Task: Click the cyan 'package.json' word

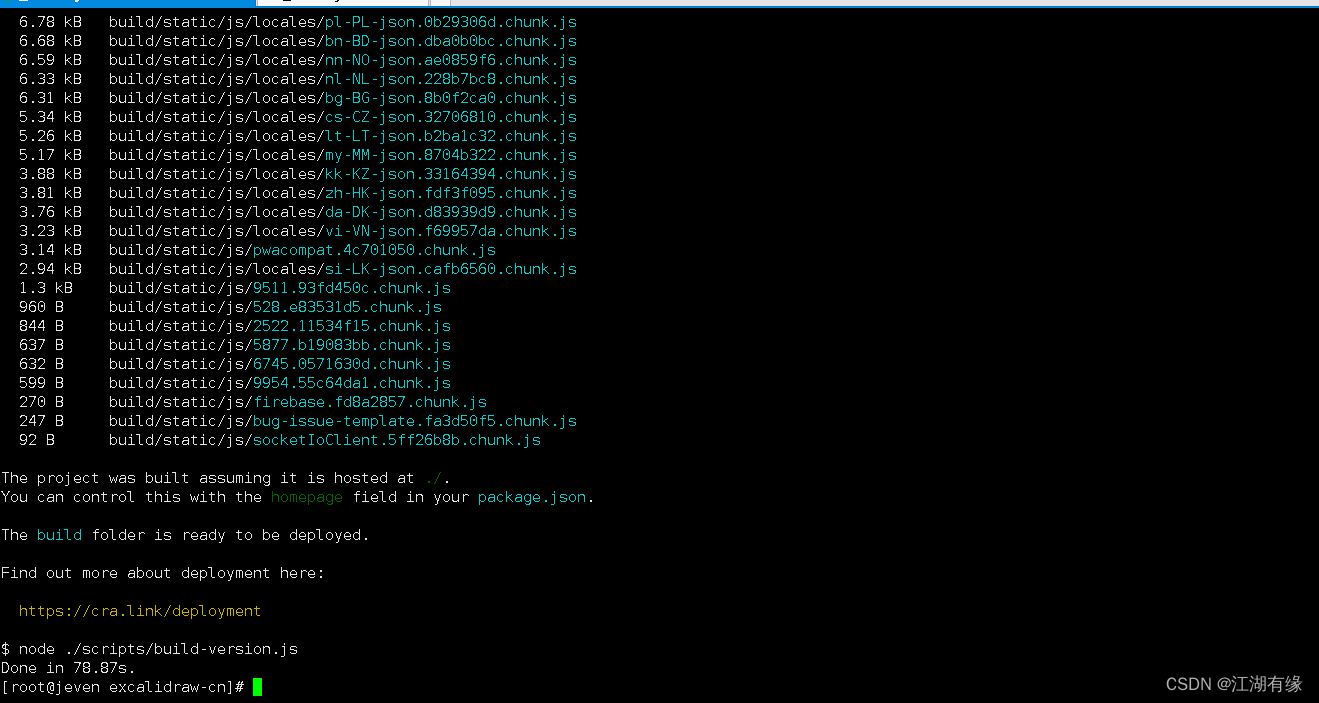Action: 532,497
